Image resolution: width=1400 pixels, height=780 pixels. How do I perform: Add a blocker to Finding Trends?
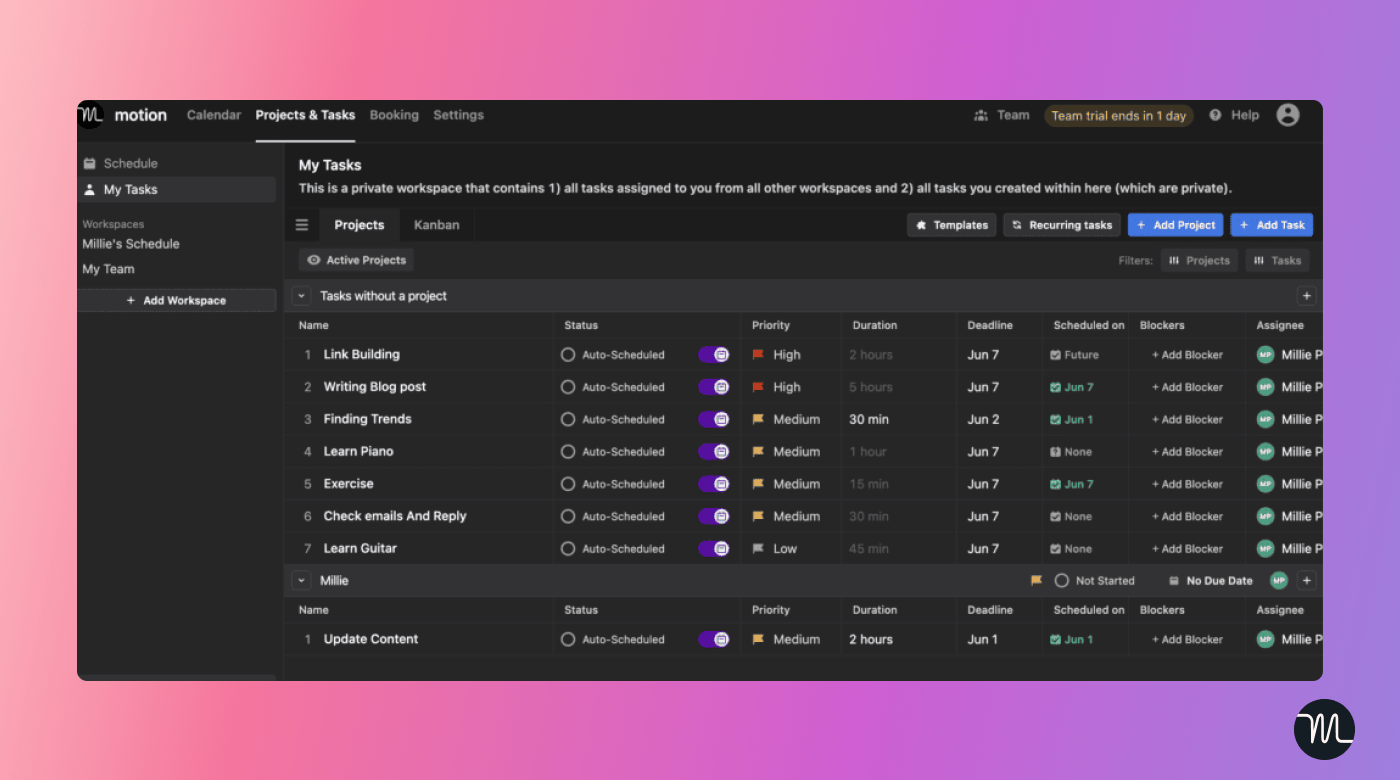click(1186, 419)
